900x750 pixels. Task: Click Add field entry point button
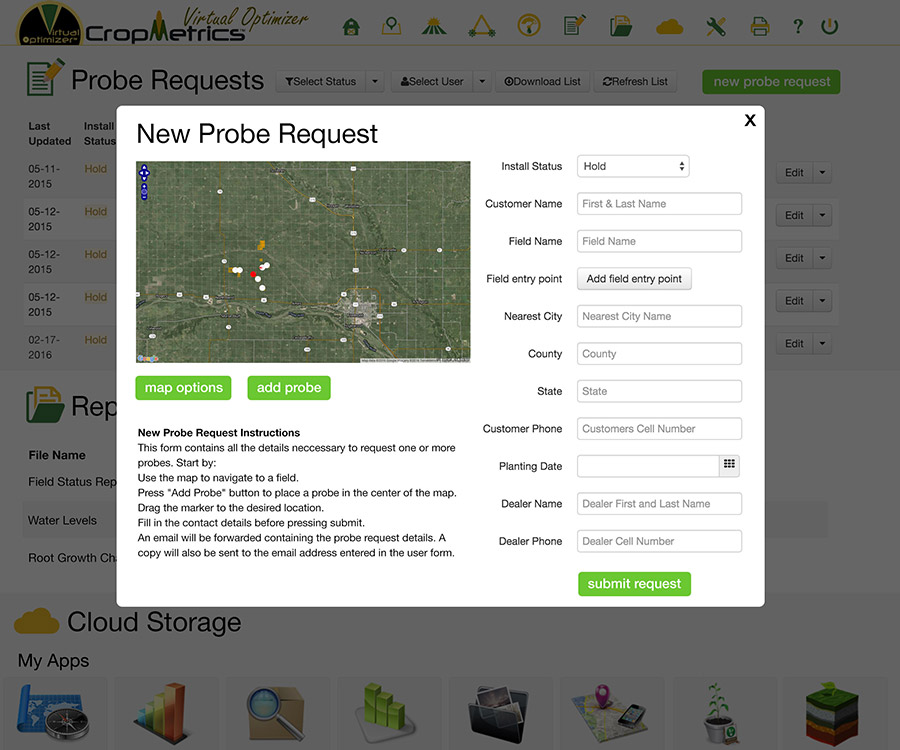click(634, 279)
